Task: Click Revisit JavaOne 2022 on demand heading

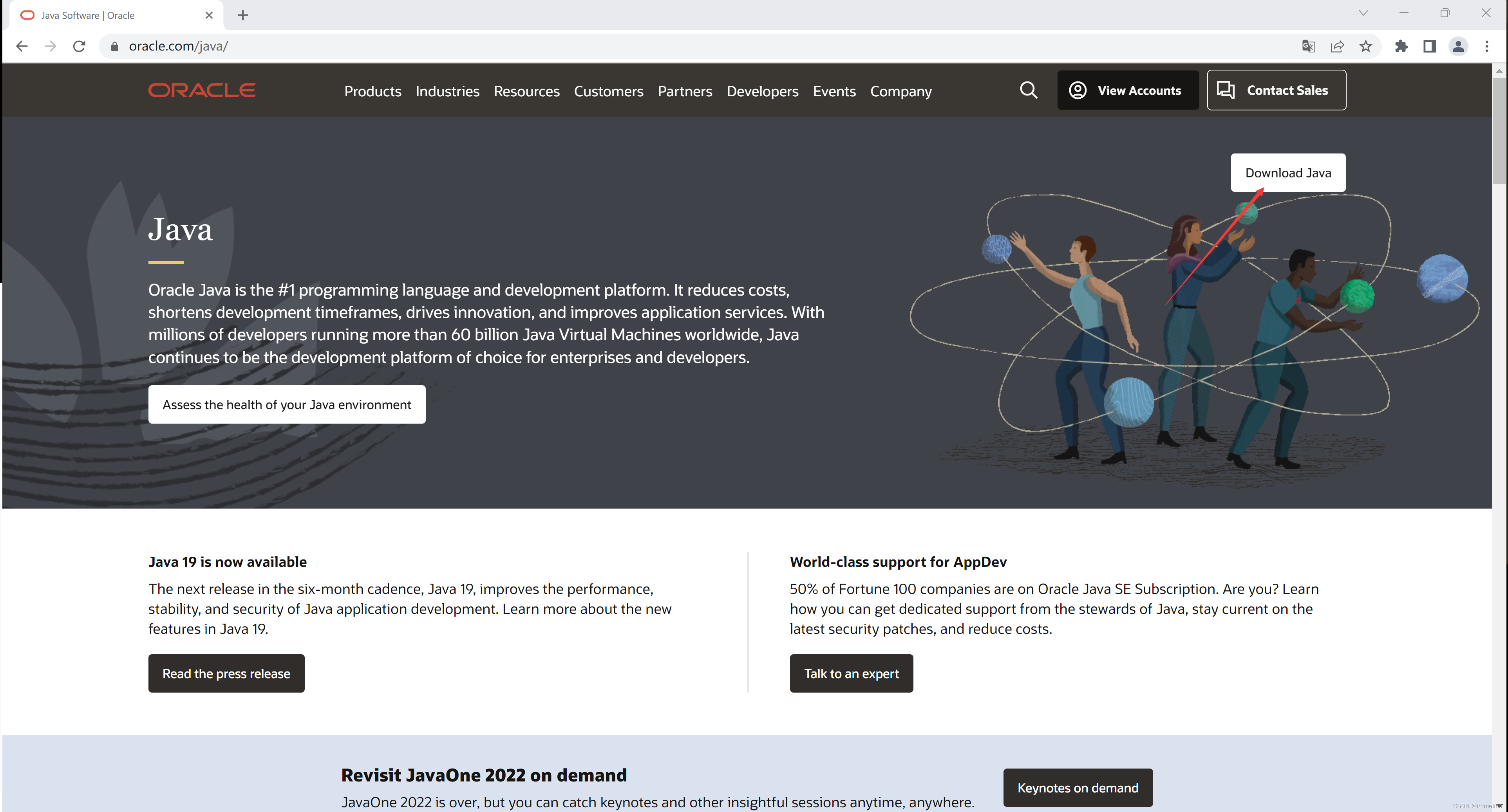Action: click(x=484, y=775)
